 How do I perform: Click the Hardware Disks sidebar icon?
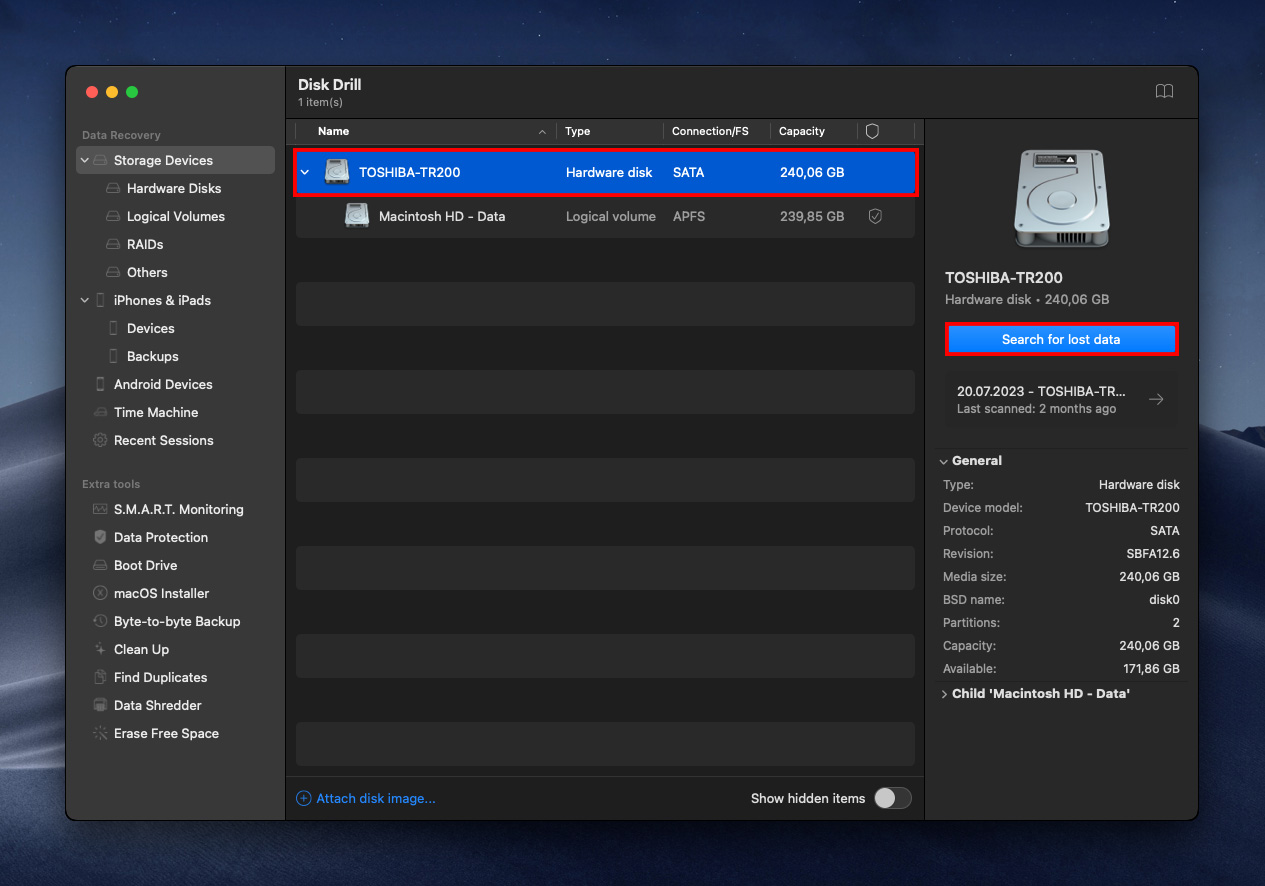(x=114, y=188)
